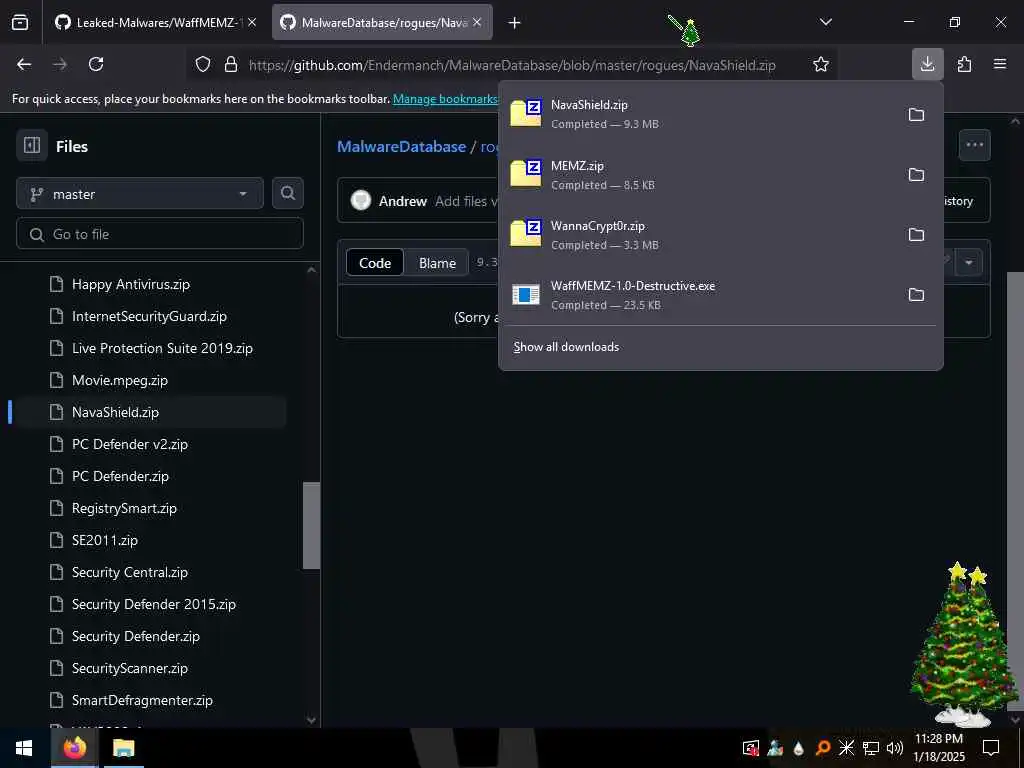Select NavaShield.zip in the file tree
Screen dimensions: 1024x768
click(x=115, y=412)
